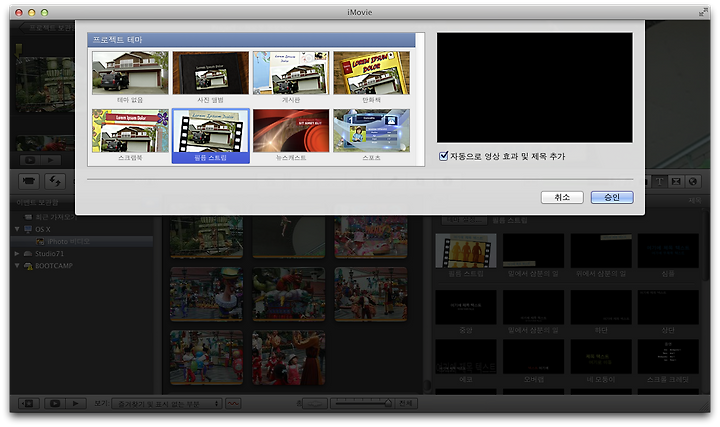720x427 pixels.
Task: Open camera import with camcorder icon
Action: pyautogui.click(x=29, y=181)
